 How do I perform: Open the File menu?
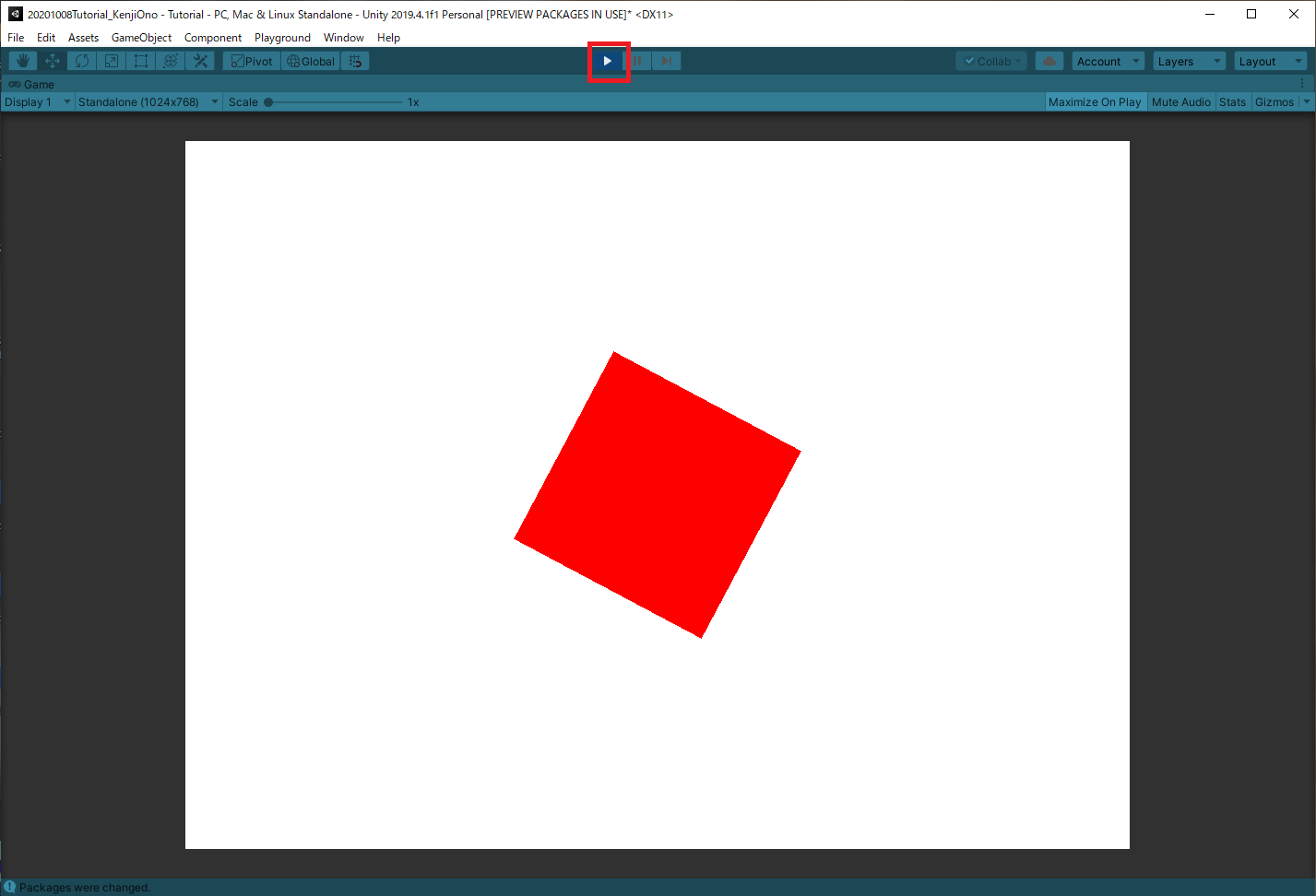click(16, 38)
